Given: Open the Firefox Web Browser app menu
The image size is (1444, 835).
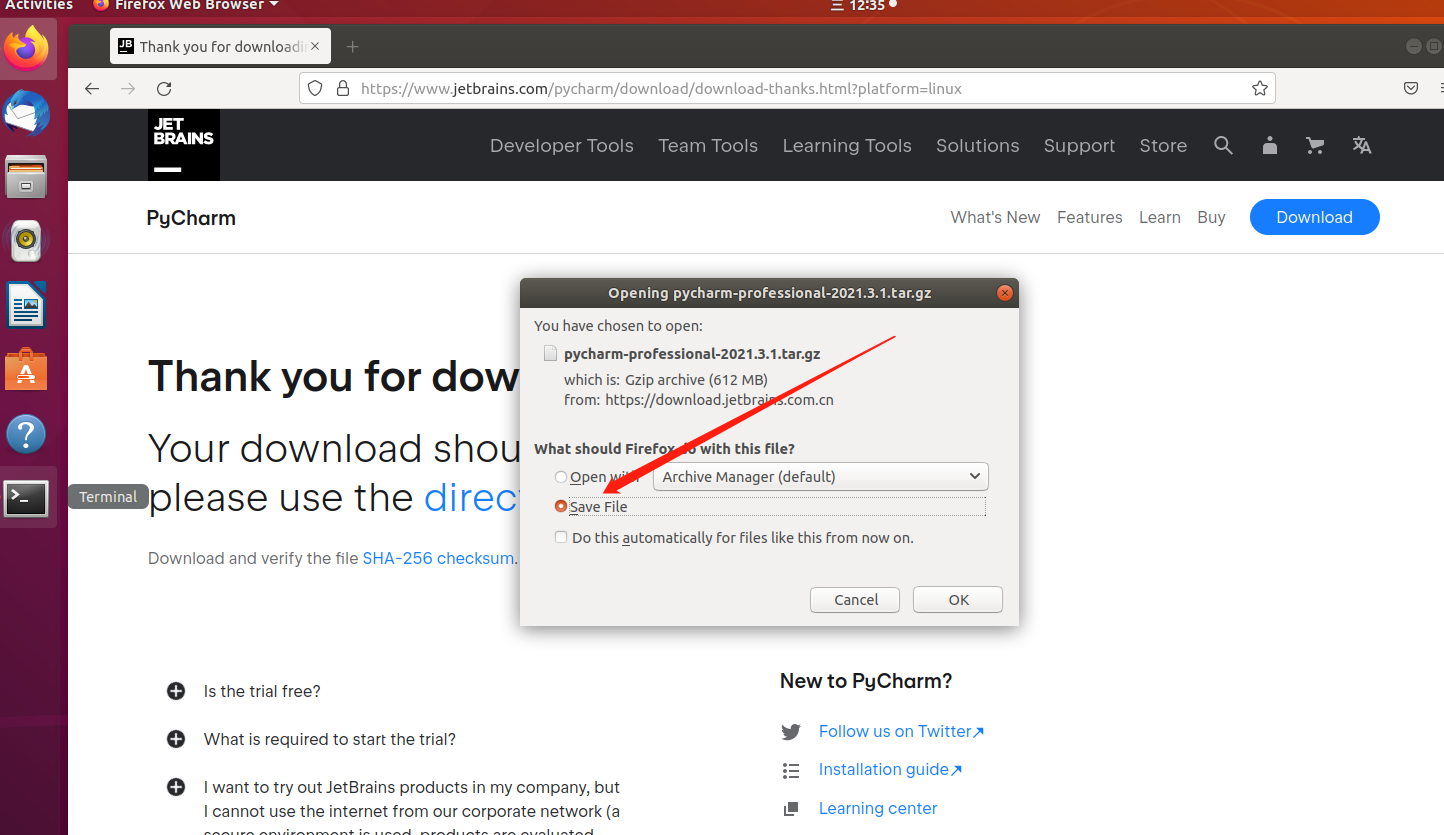Looking at the screenshot, I should pos(186,6).
